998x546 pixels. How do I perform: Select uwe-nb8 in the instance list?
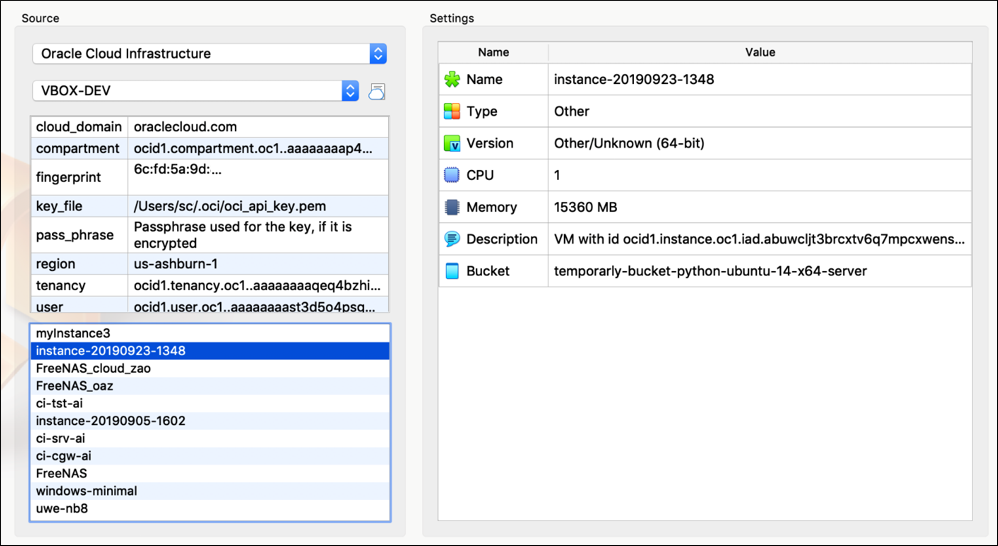[210, 508]
